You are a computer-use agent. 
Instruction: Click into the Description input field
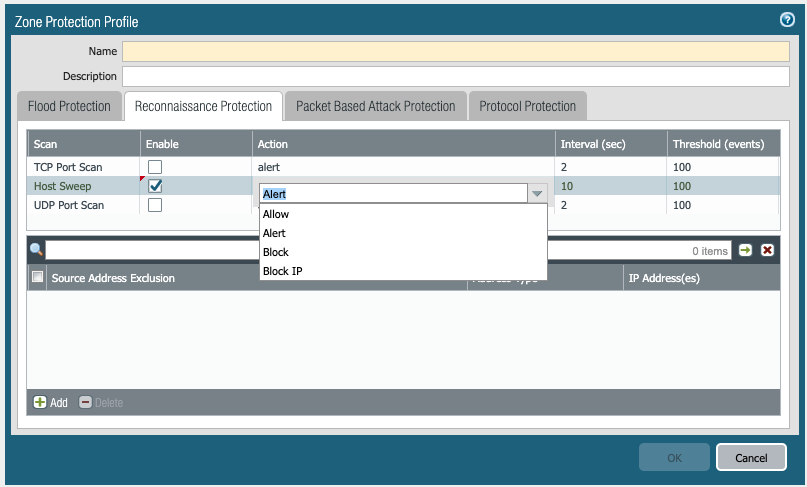coord(455,76)
